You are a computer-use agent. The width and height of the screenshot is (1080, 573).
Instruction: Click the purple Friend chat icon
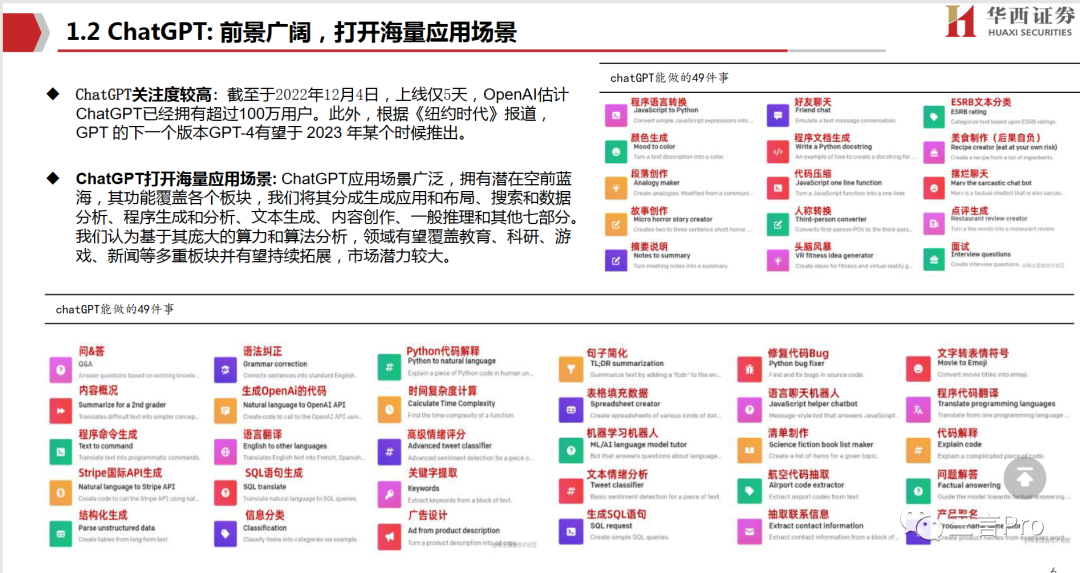coord(778,116)
